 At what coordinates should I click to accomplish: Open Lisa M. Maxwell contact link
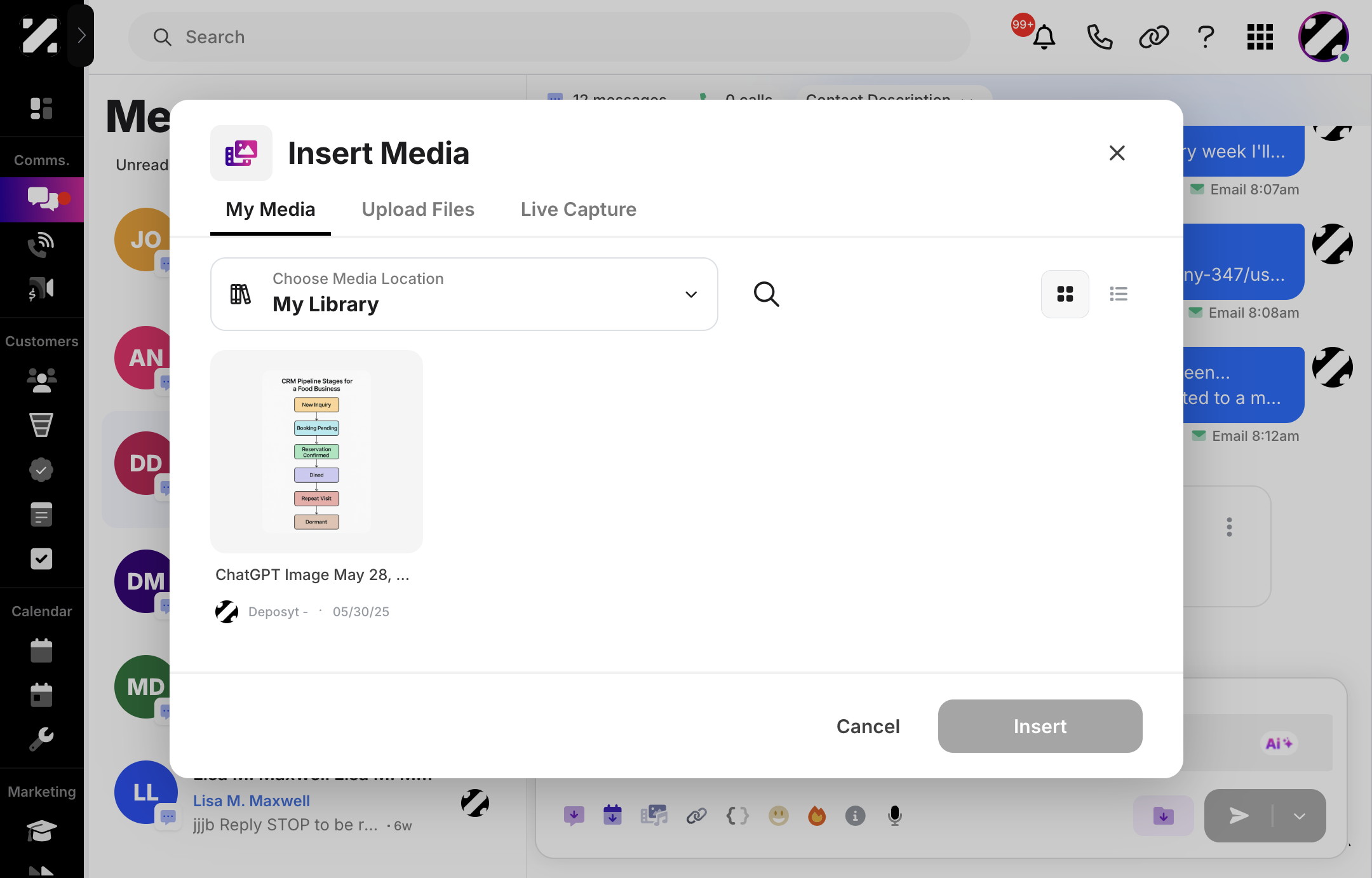(x=252, y=801)
